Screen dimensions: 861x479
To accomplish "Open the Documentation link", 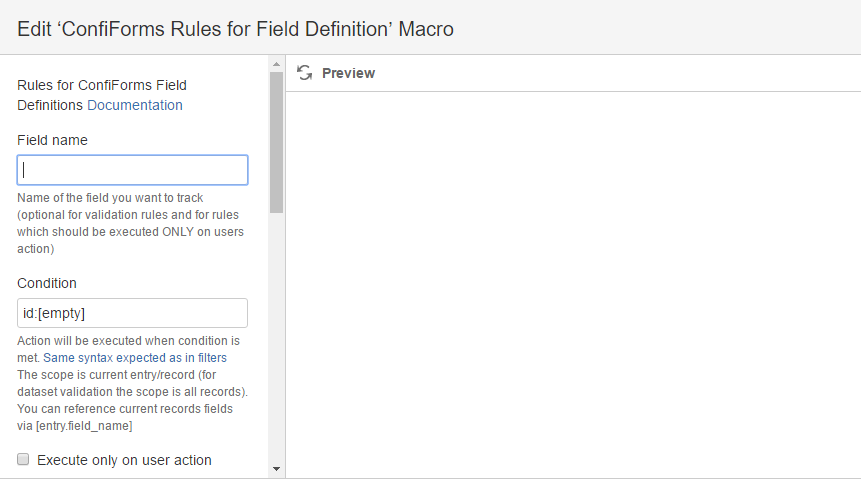I will [135, 105].
